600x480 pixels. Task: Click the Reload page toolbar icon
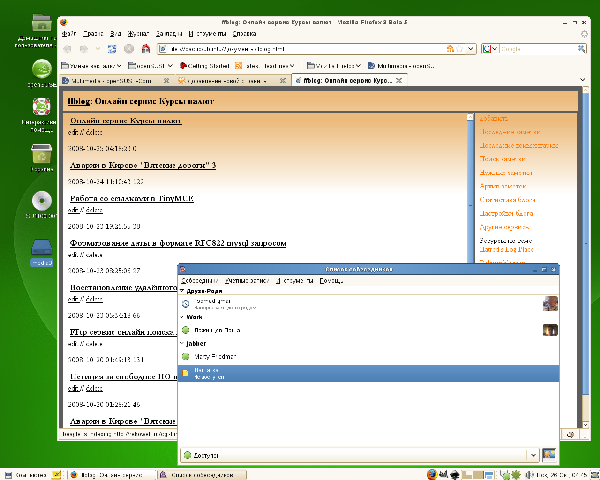coord(111,48)
